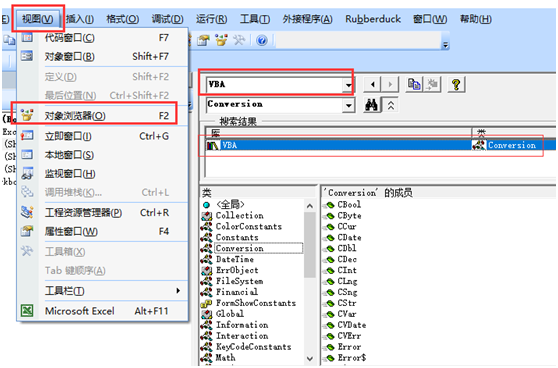Select <全局> in the class list

[230, 204]
